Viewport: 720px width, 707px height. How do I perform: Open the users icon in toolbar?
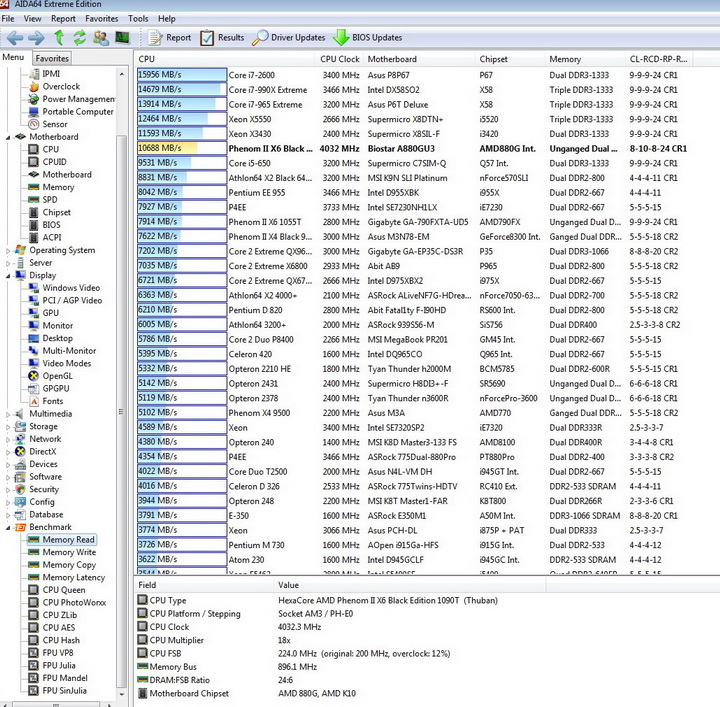pos(101,38)
